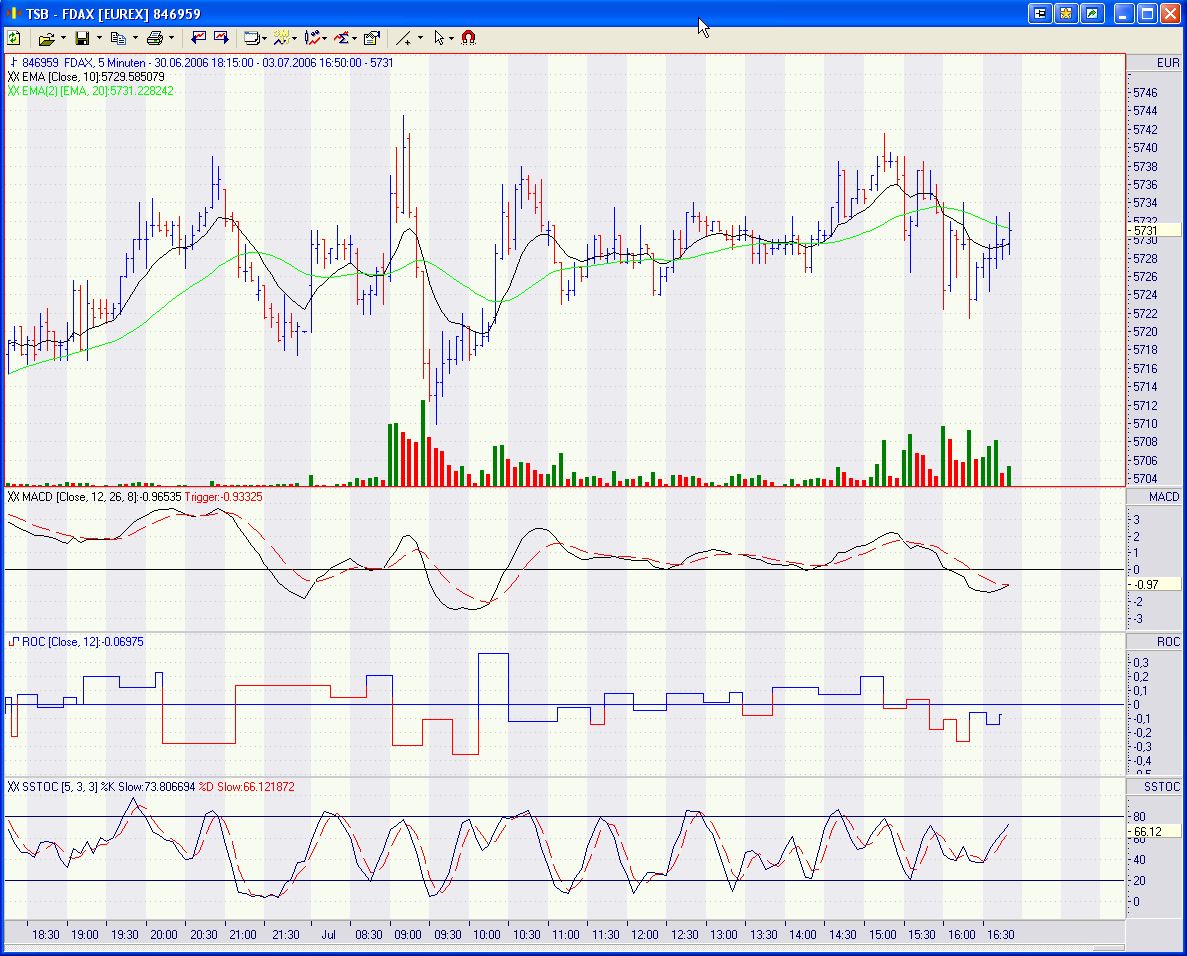Viewport: 1187px width, 956px height.
Task: Click the printer icon
Action: [155, 38]
